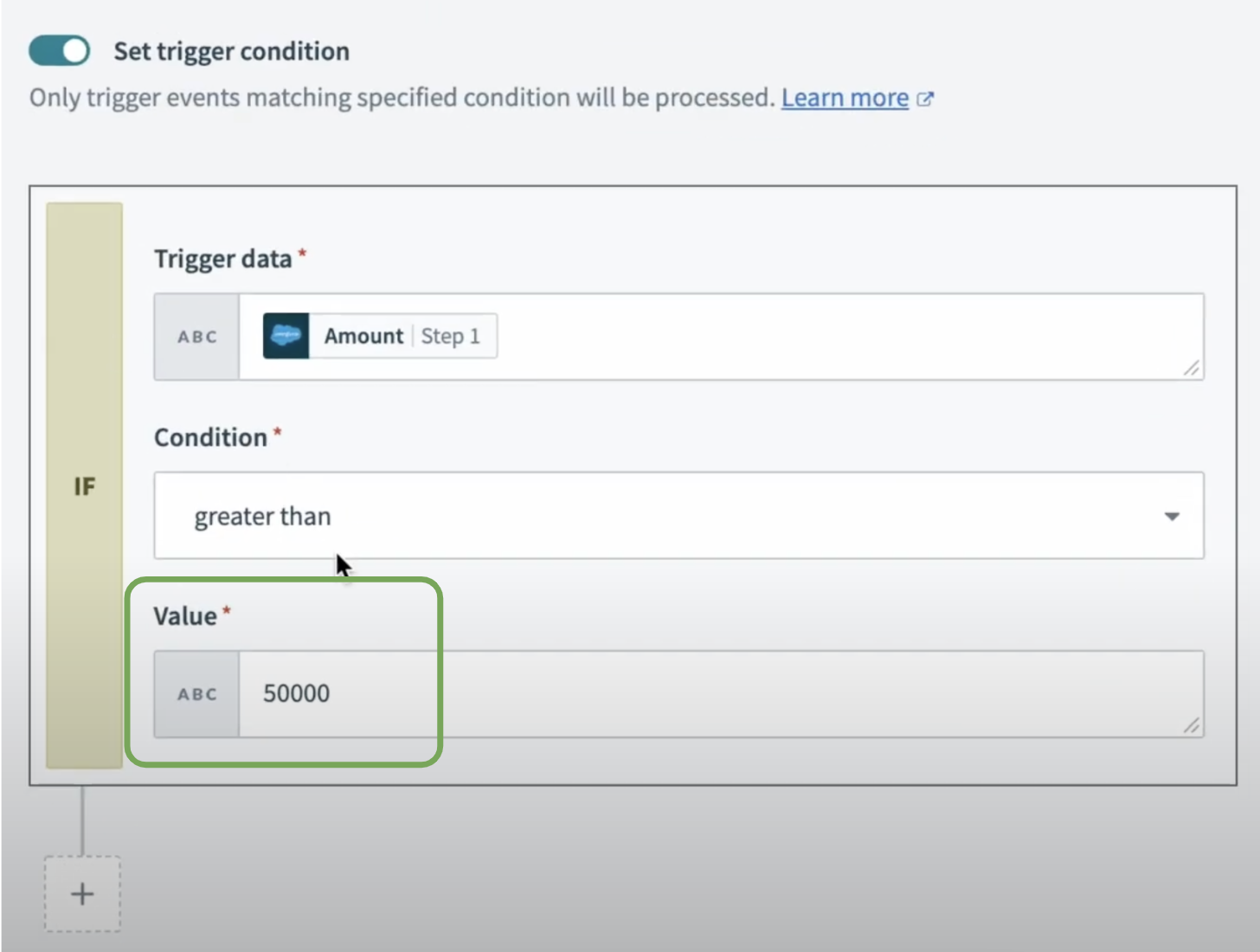Viewport: 1260px width, 952px height.
Task: Click the red asterisk beside Value
Action: coord(227,609)
